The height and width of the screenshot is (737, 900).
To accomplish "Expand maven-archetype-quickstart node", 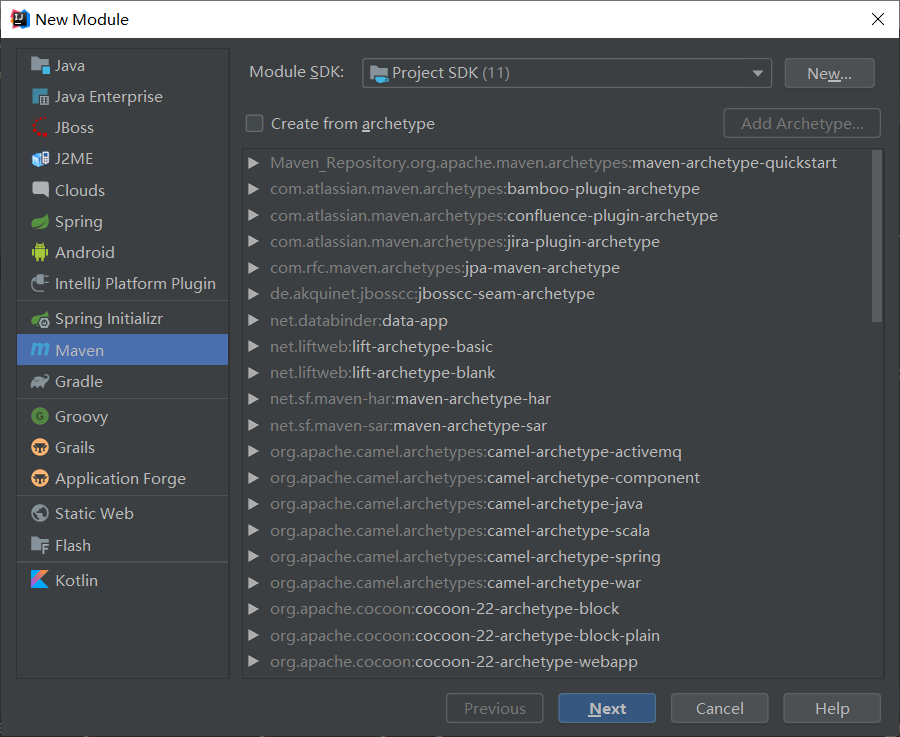I will [253, 163].
